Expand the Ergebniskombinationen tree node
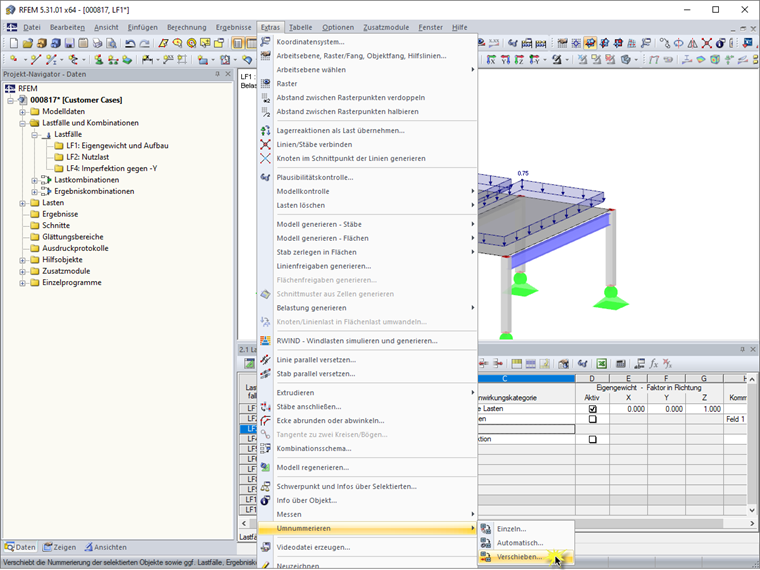Image resolution: width=760 pixels, height=570 pixels. 34,191
